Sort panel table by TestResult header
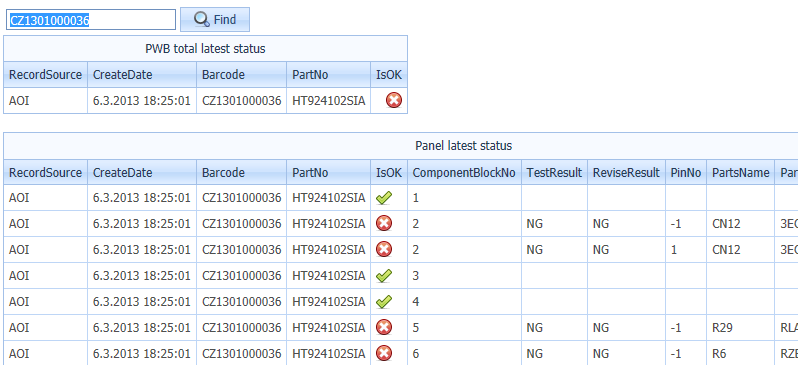The height and width of the screenshot is (365, 798). pos(554,172)
